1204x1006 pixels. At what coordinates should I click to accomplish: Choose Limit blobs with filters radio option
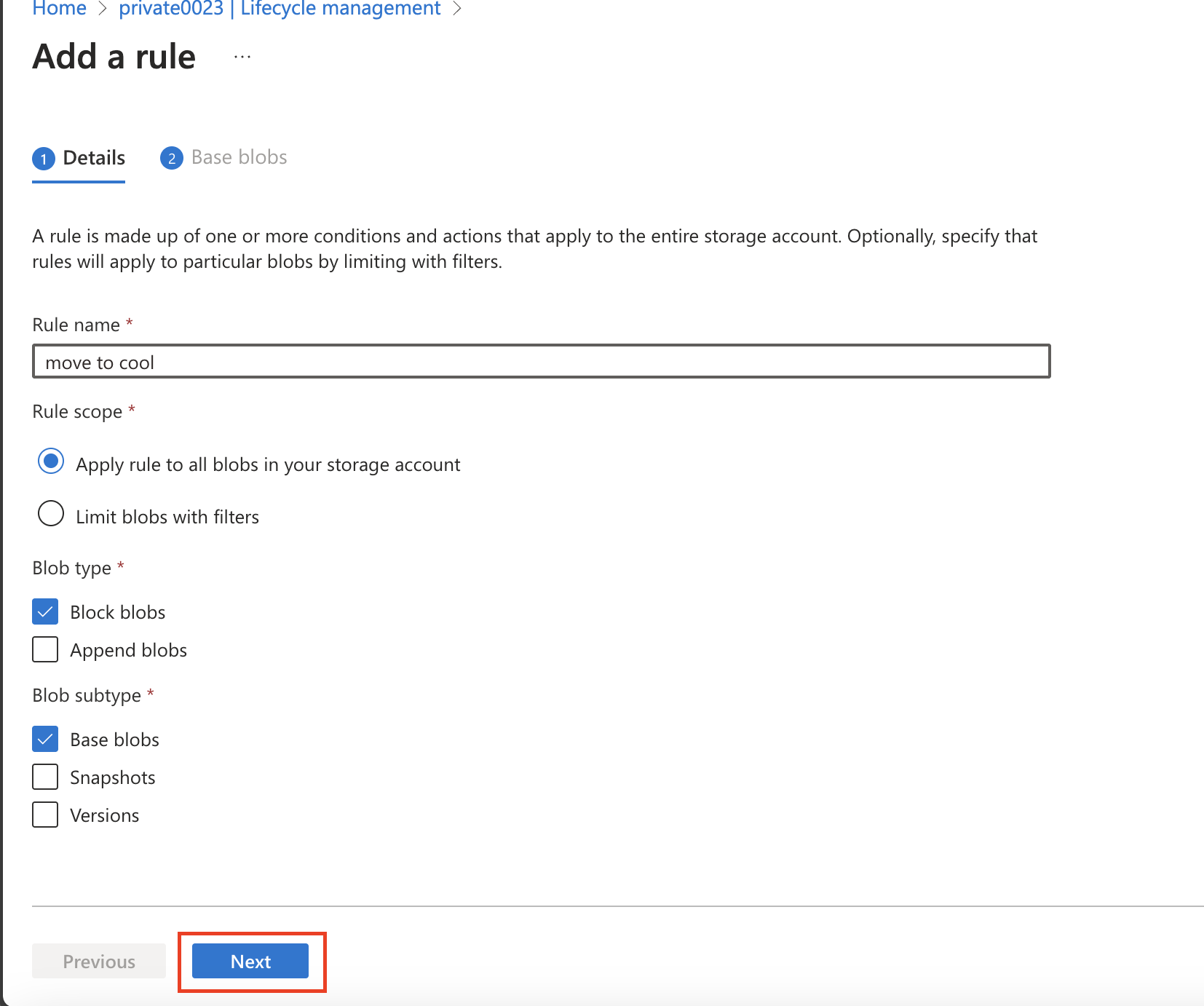[51, 514]
